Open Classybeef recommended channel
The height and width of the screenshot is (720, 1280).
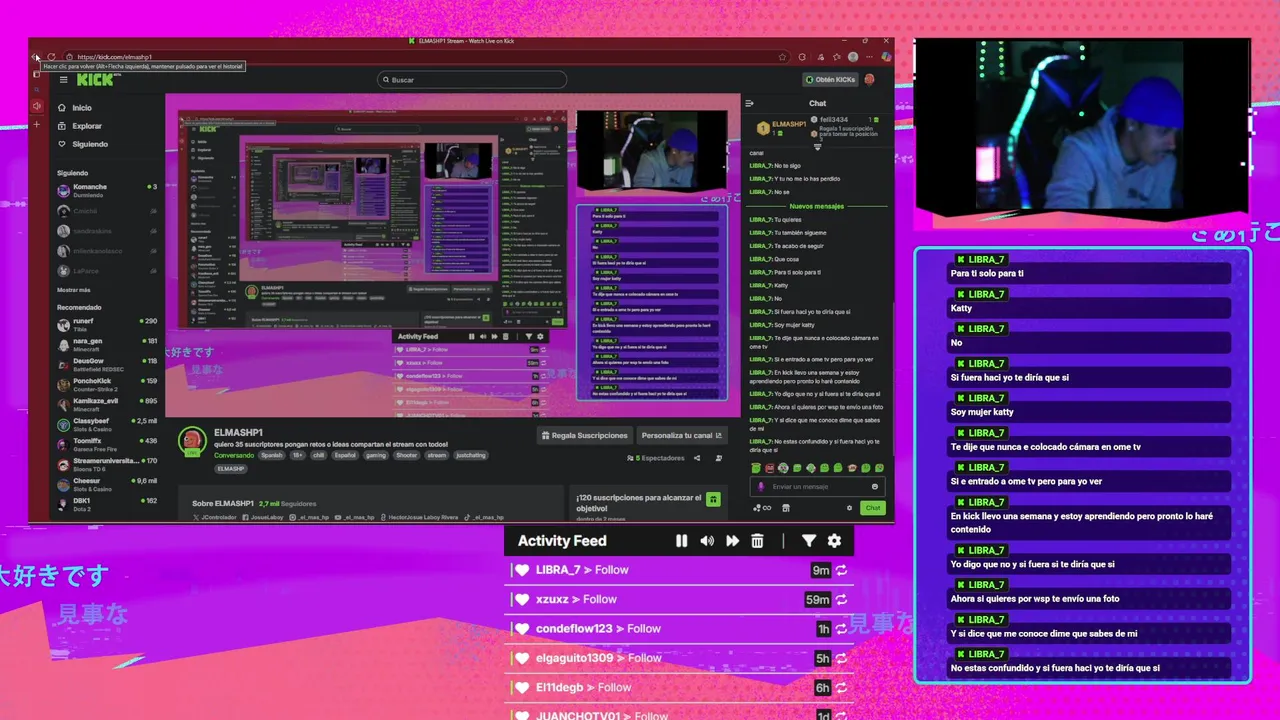pyautogui.click(x=107, y=425)
